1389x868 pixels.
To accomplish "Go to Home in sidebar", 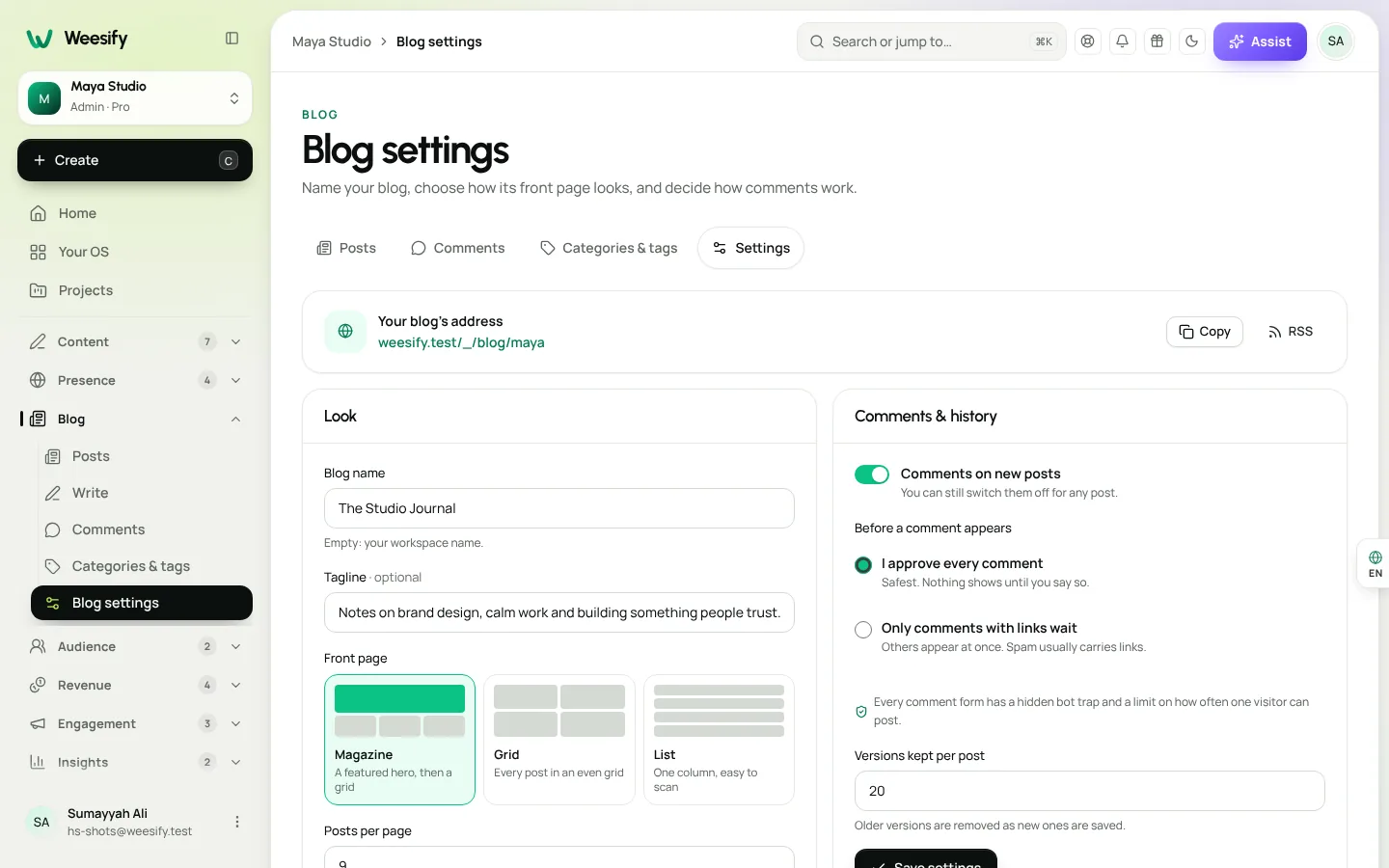I will coord(135,213).
